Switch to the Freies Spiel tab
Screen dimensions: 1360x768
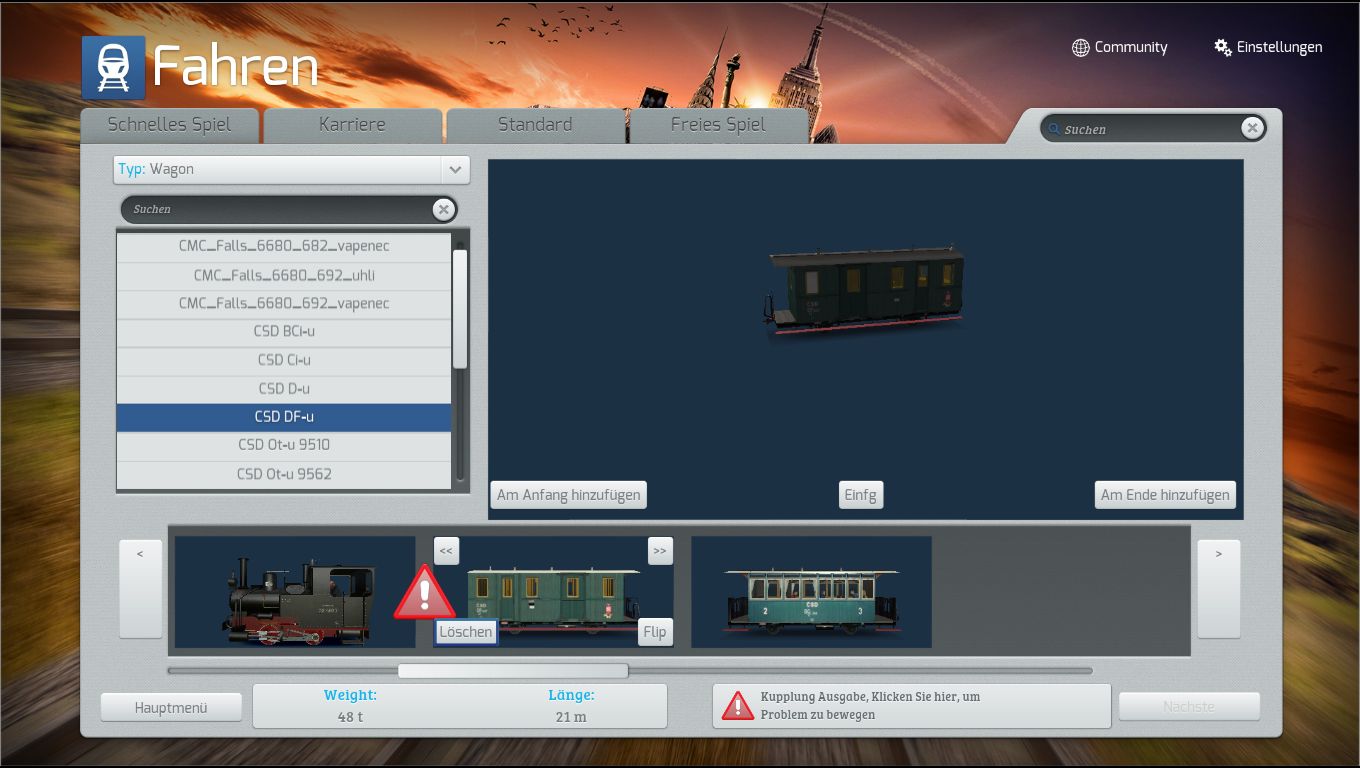[718, 125]
